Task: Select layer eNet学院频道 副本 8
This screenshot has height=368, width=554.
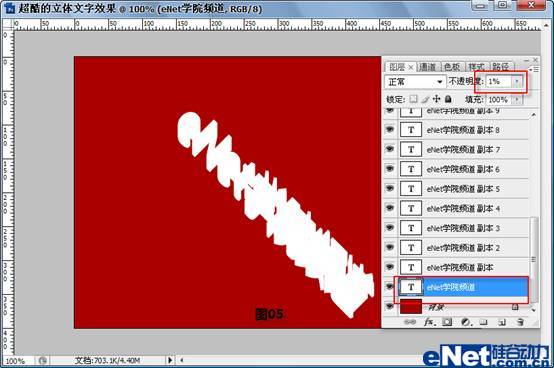Action: click(x=463, y=130)
